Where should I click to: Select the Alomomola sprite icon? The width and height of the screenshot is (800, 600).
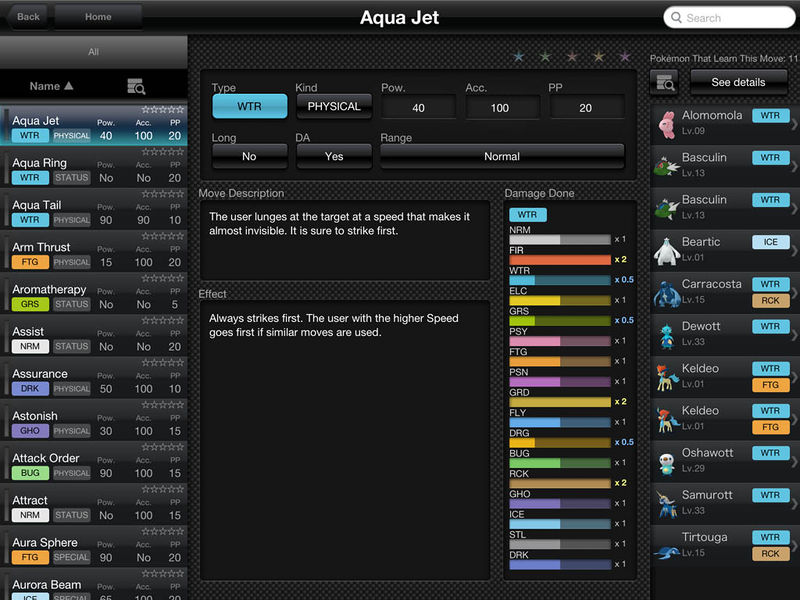coord(667,122)
